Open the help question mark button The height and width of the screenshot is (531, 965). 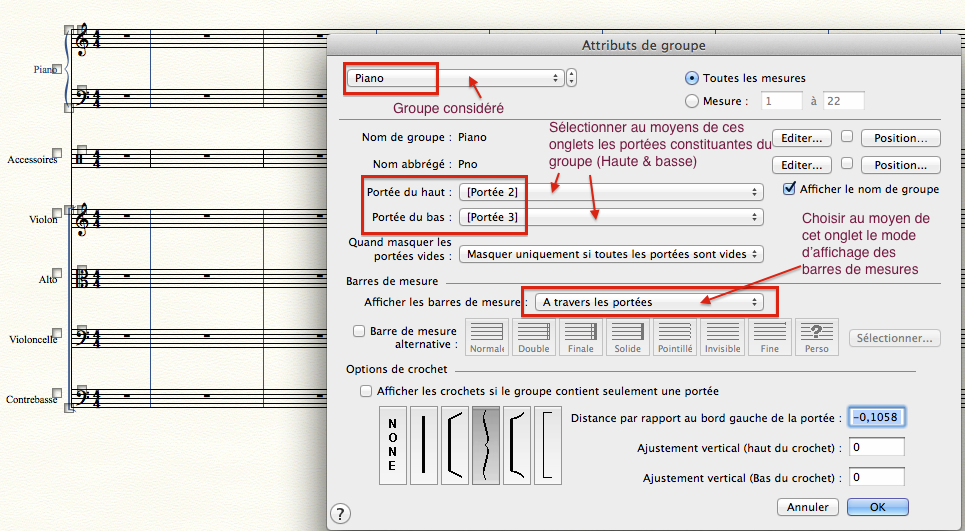pos(341,513)
